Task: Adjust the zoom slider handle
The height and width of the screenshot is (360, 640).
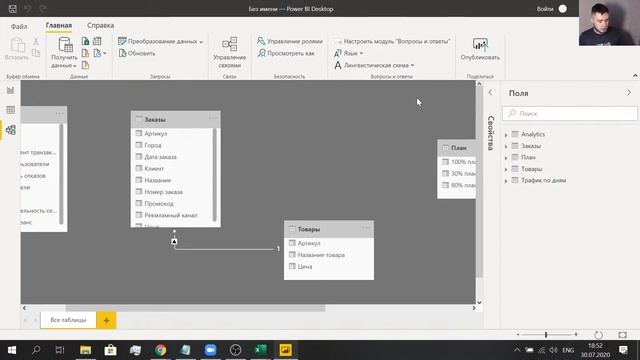Action: click(x=546, y=335)
